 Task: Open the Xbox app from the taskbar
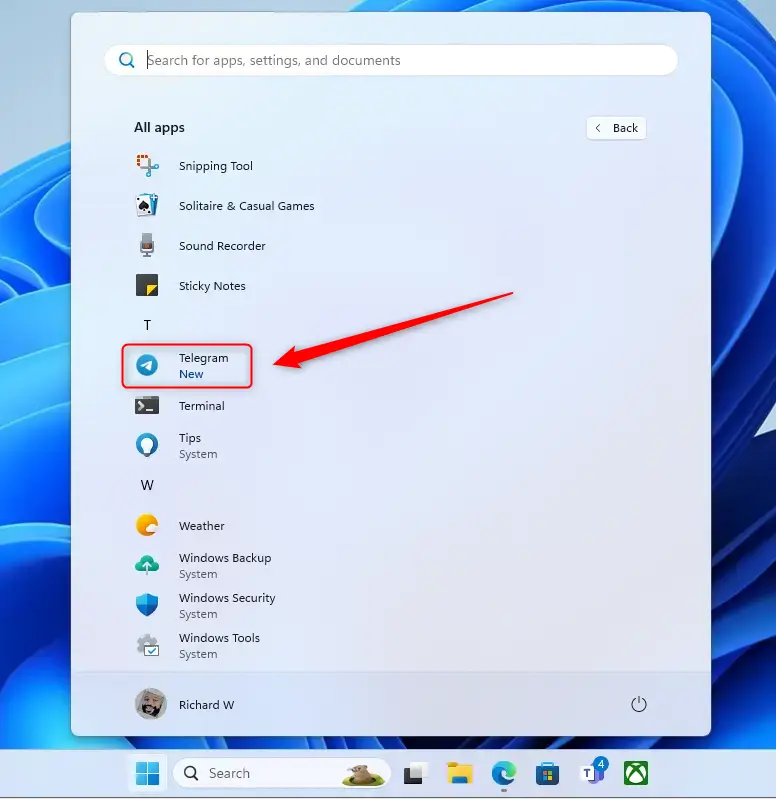tap(636, 773)
